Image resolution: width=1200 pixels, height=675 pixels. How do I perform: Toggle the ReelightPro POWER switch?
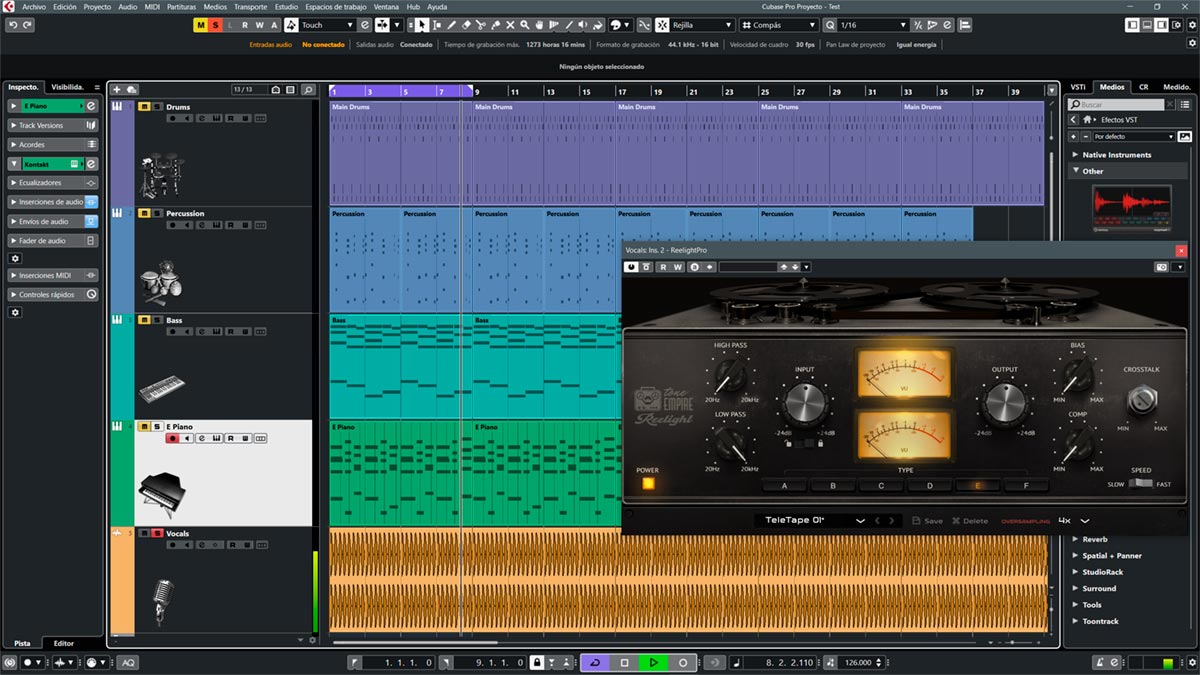click(x=647, y=484)
